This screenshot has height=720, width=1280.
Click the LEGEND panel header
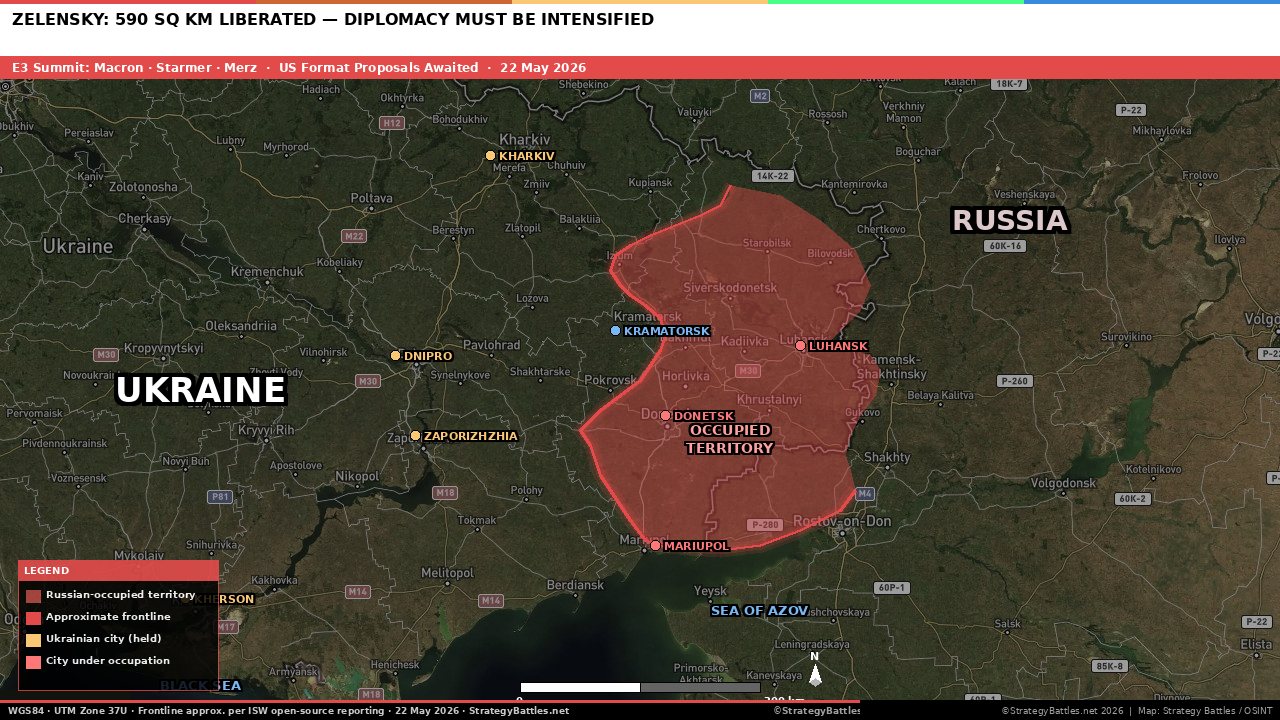pyautogui.click(x=118, y=571)
